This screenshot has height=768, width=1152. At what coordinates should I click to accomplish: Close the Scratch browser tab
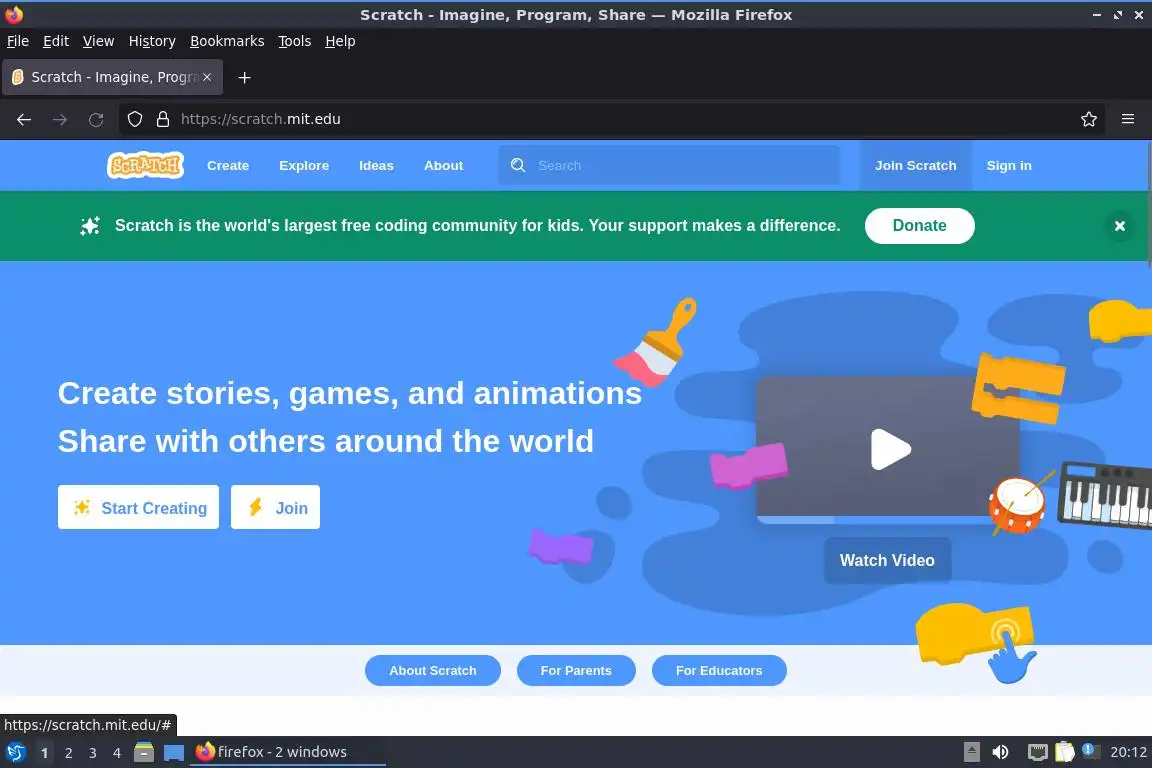[x=207, y=77]
